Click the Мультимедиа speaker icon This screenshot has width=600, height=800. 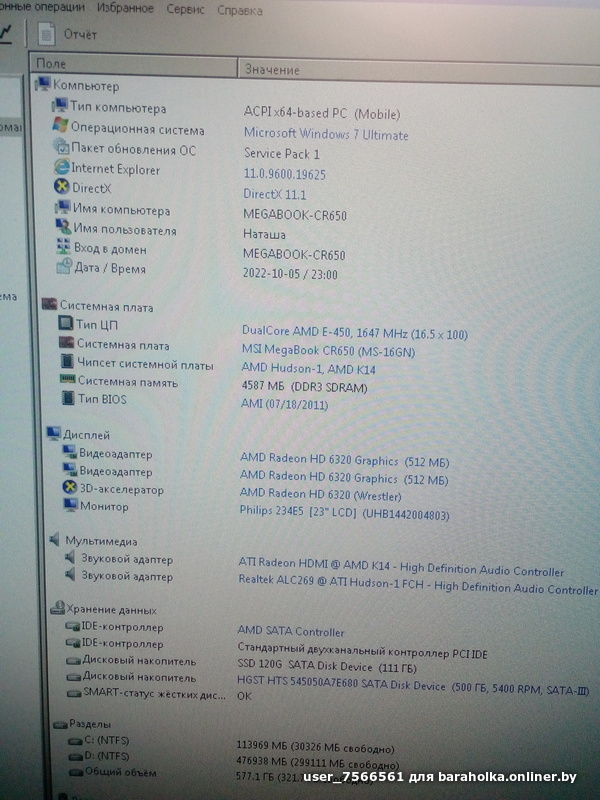point(55,540)
